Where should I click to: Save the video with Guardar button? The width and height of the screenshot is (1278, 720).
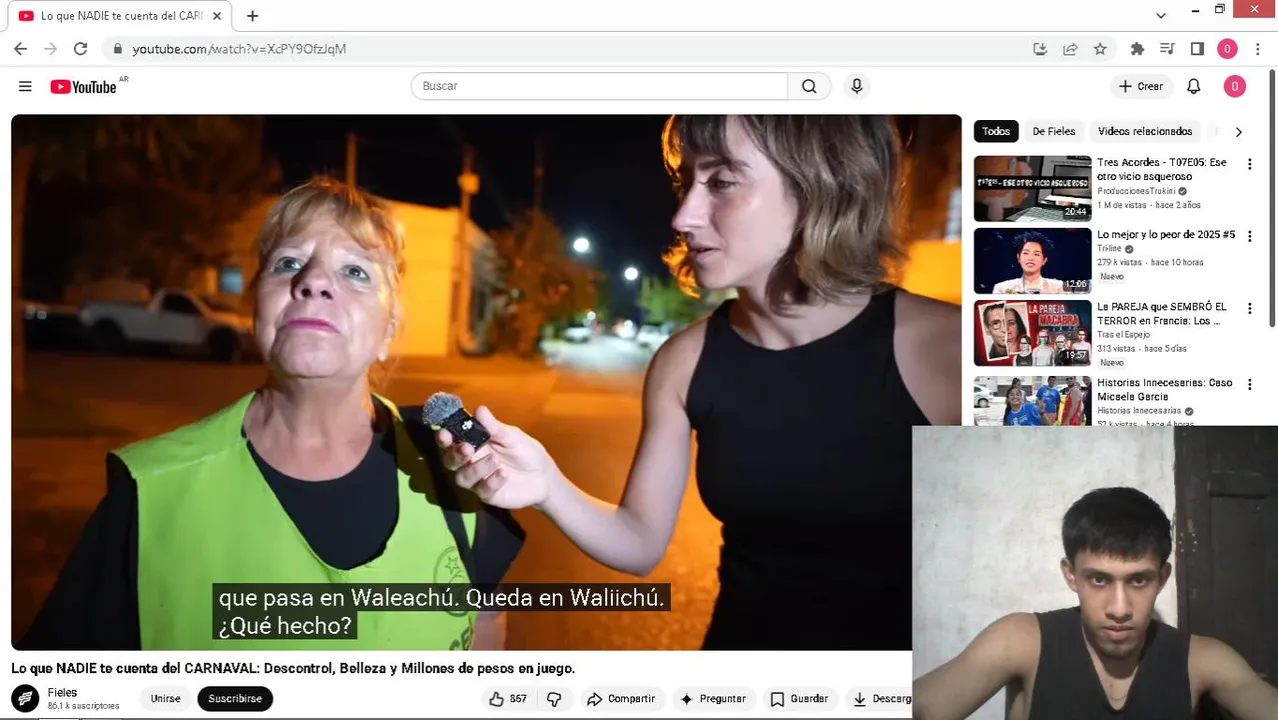pyautogui.click(x=799, y=699)
